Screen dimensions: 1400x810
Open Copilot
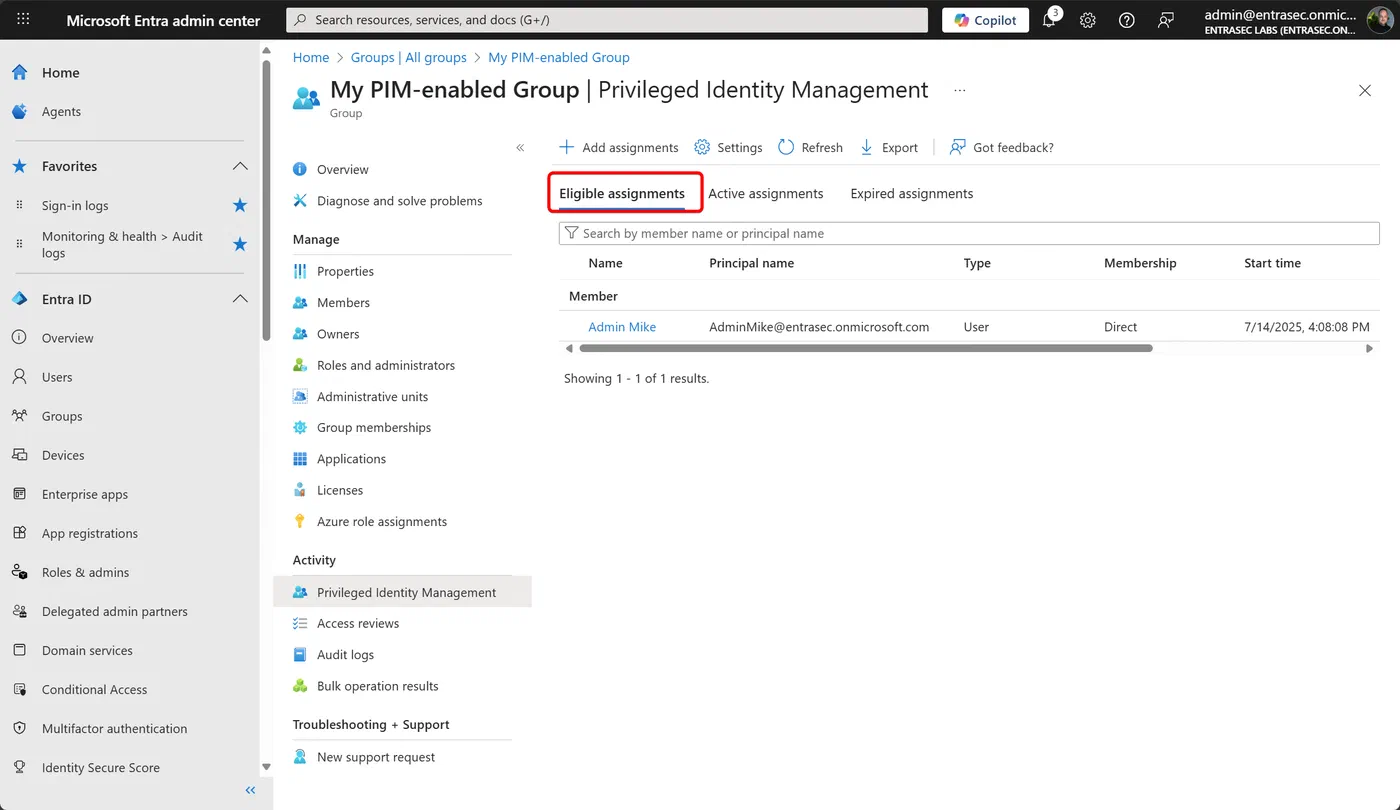coord(985,20)
